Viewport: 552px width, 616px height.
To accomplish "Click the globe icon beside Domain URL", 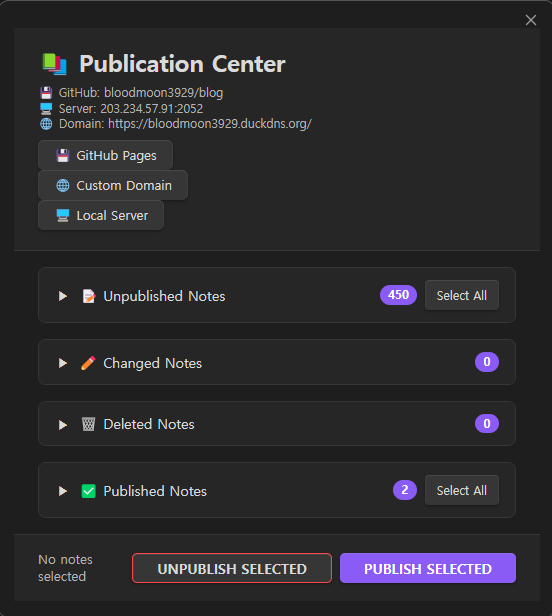I will (46, 124).
